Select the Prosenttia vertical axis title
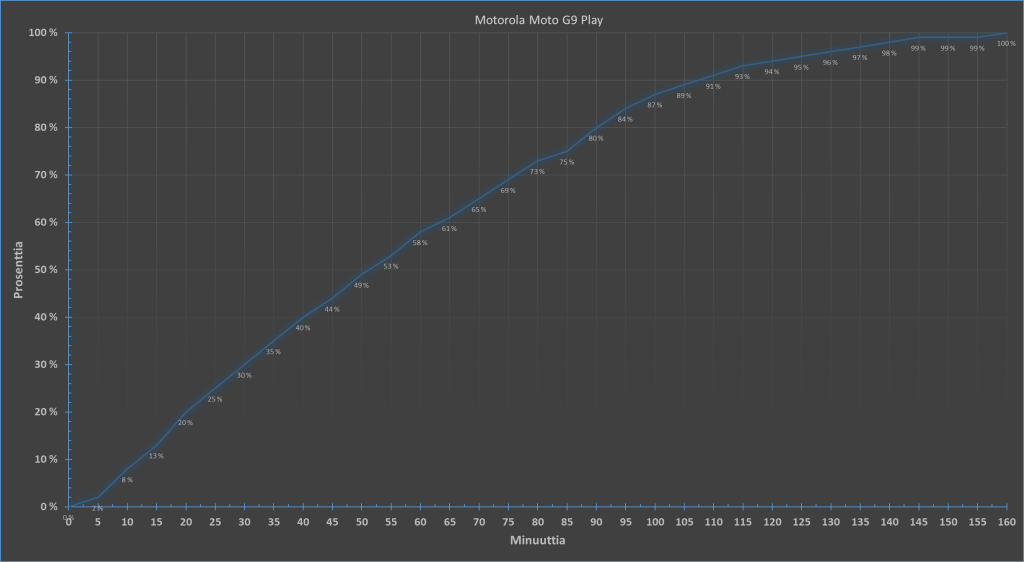The width and height of the screenshot is (1024, 562). (18, 270)
